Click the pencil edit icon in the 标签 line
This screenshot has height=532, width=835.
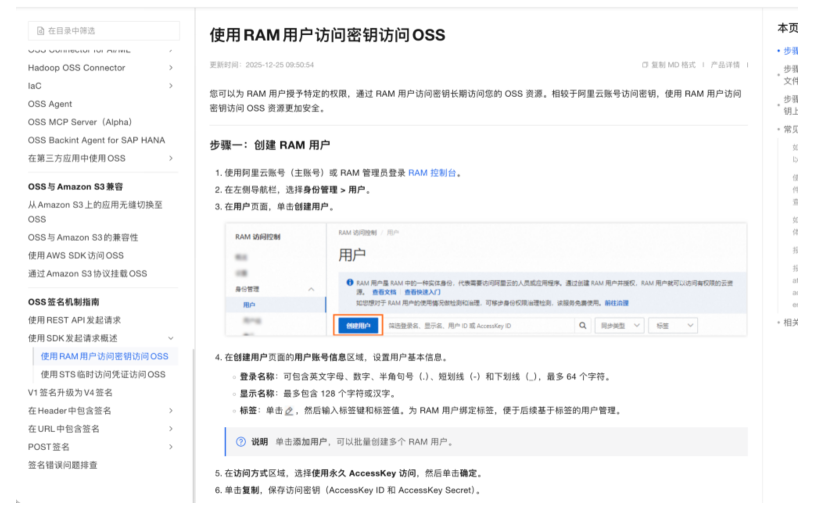point(289,411)
